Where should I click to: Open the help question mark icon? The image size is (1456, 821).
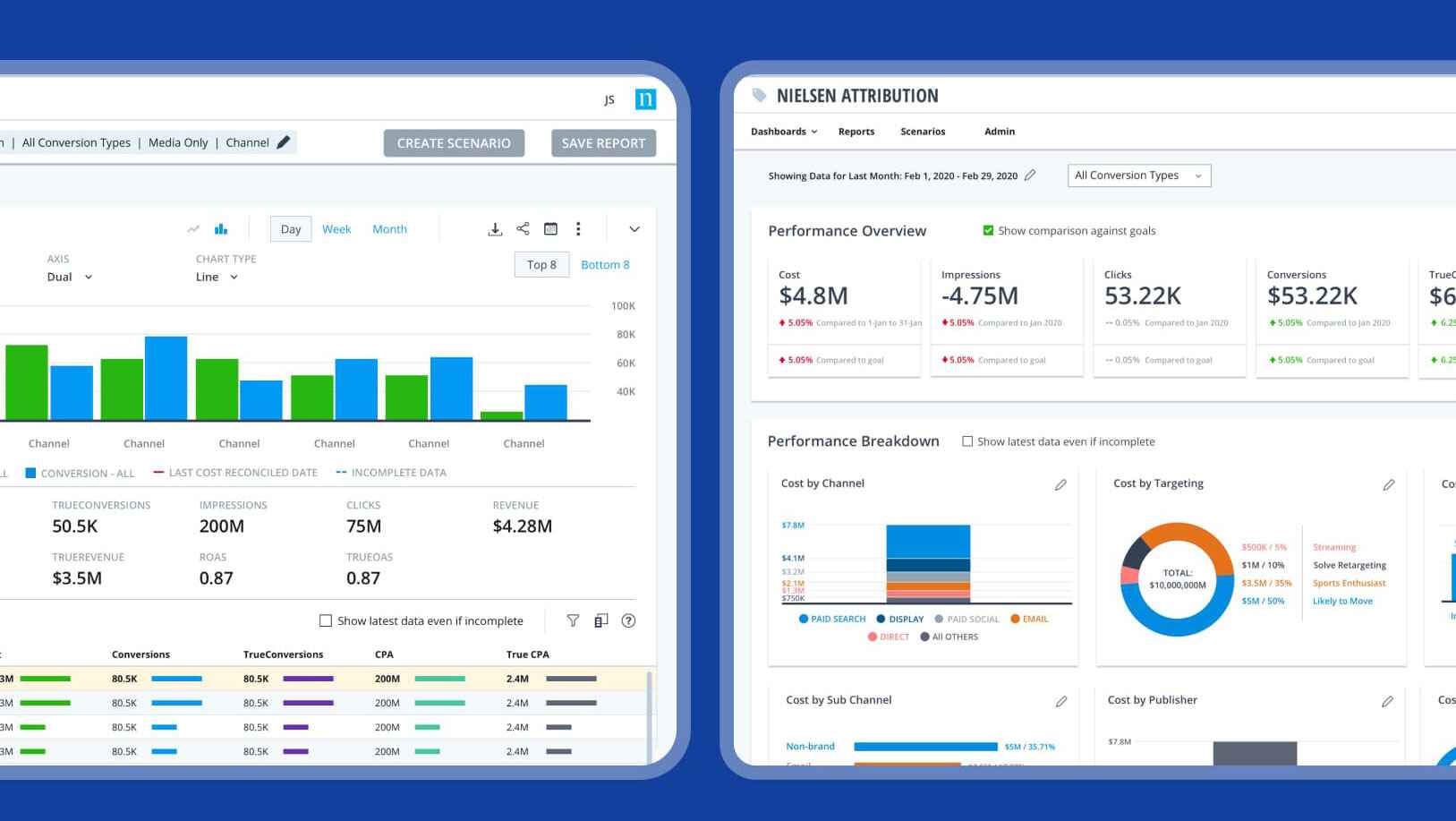click(x=628, y=620)
